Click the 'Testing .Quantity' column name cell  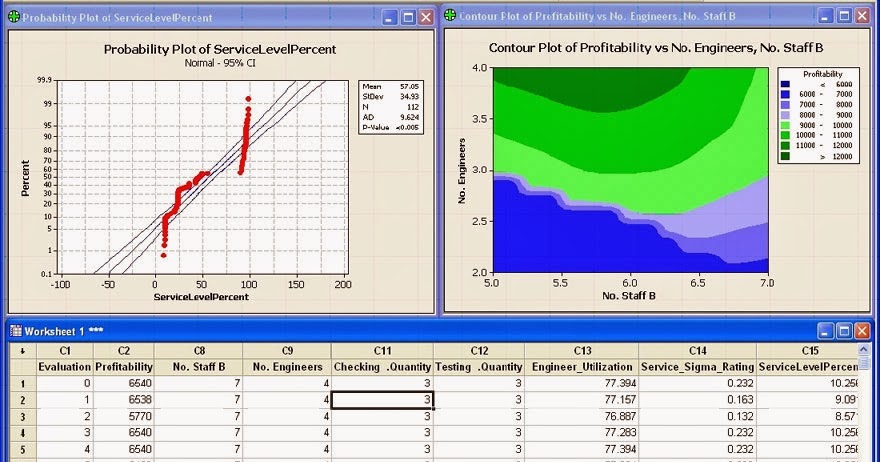(479, 367)
